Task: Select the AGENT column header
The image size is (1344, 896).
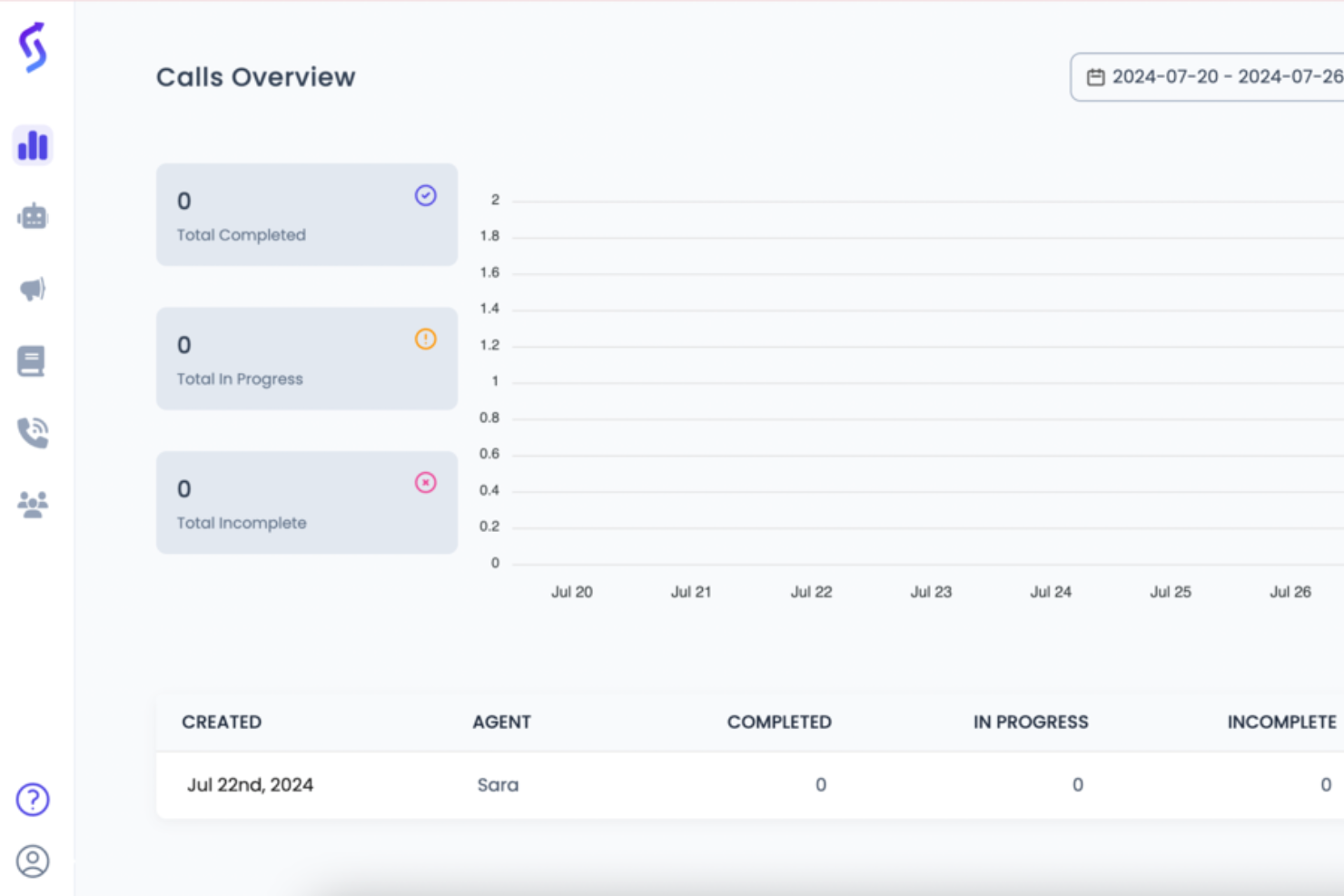Action: (501, 722)
